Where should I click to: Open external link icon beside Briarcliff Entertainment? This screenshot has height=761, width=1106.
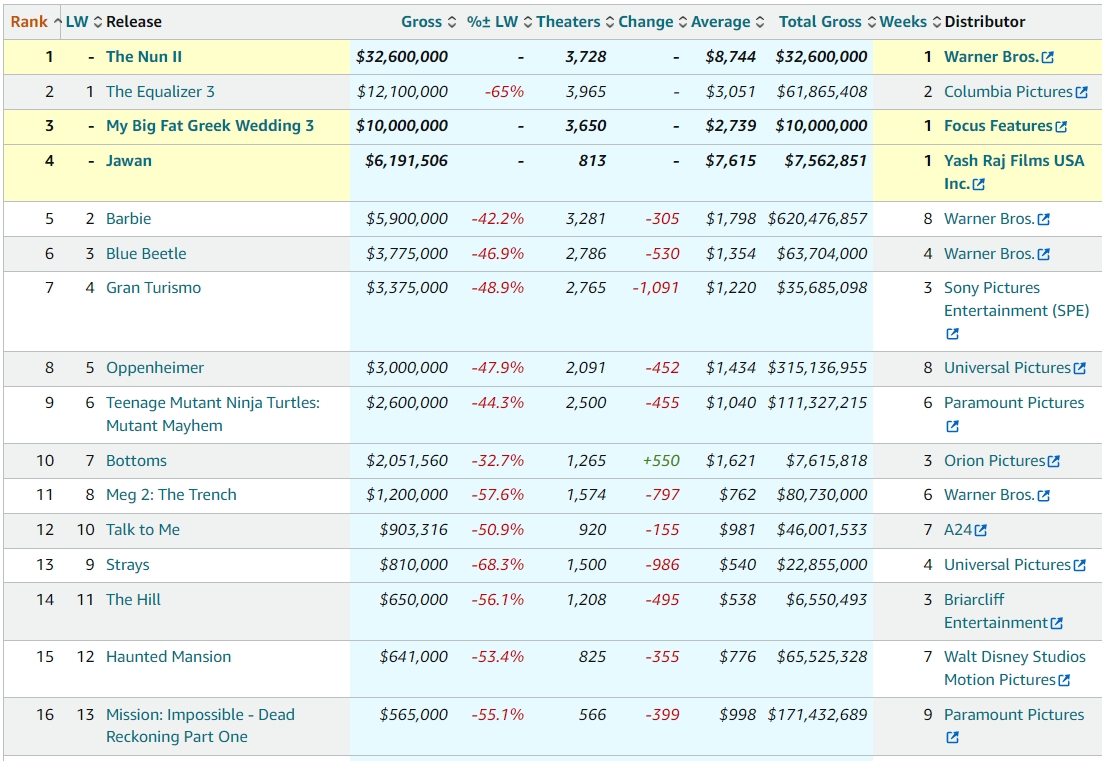pyautogui.click(x=1057, y=623)
